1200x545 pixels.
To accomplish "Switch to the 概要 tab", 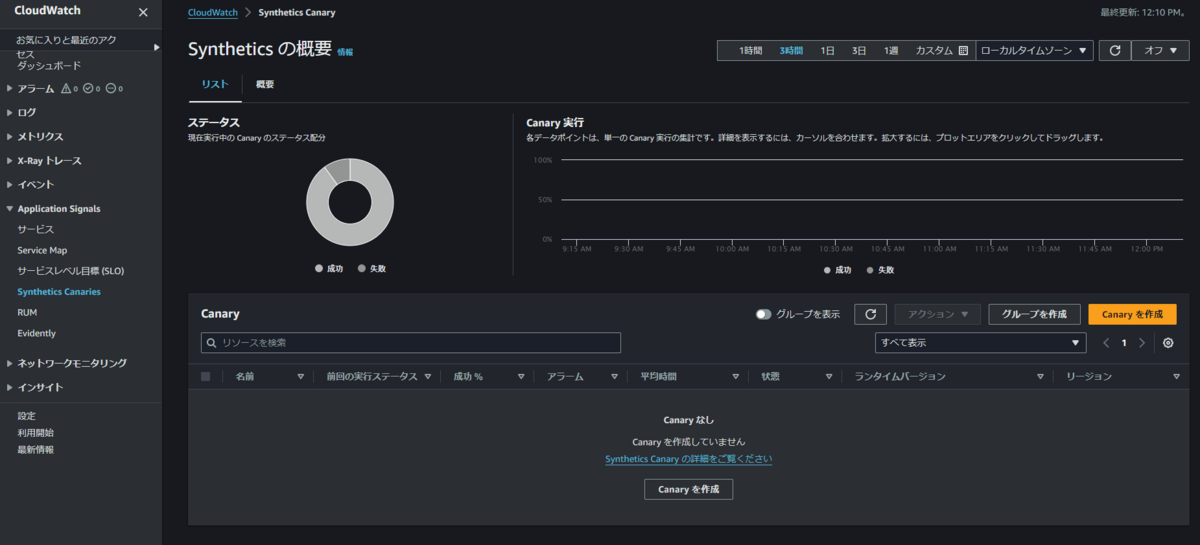I will coord(265,84).
